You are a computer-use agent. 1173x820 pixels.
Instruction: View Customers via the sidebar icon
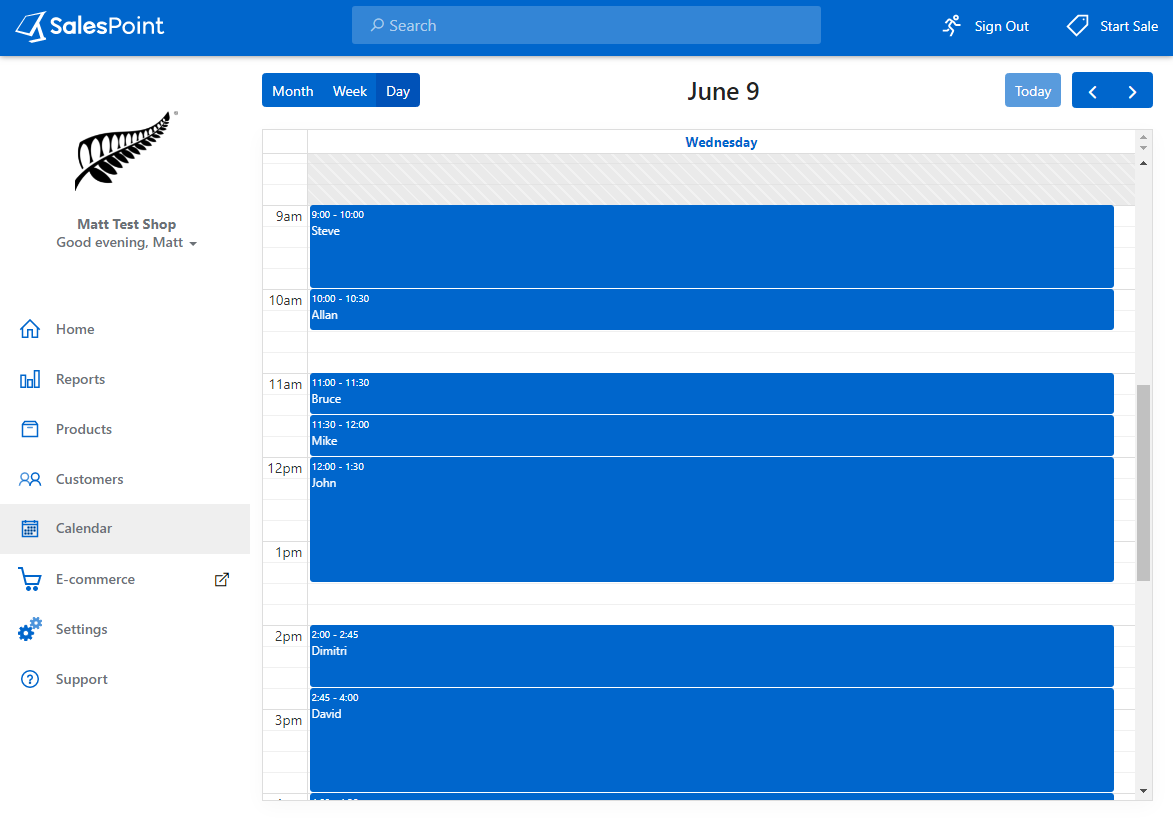click(x=30, y=479)
